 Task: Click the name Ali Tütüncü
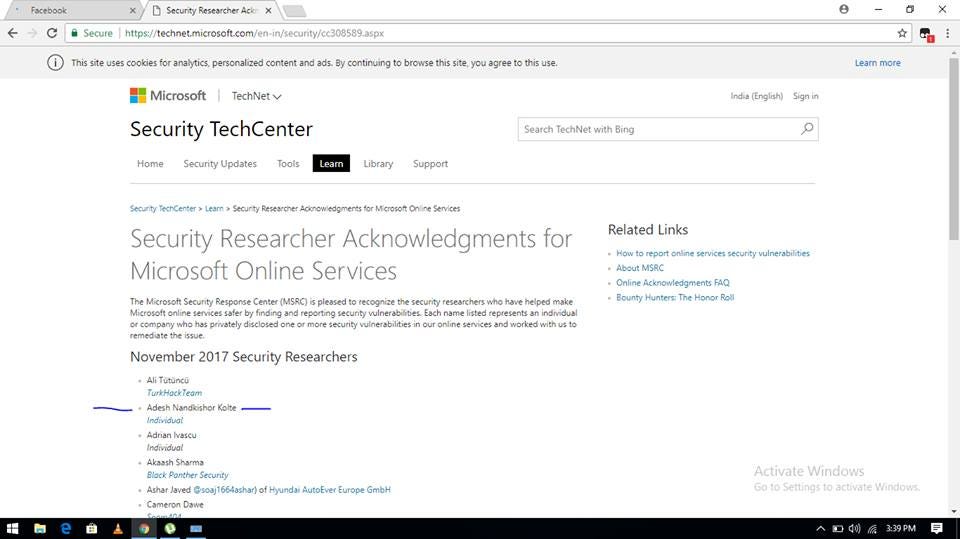168,380
